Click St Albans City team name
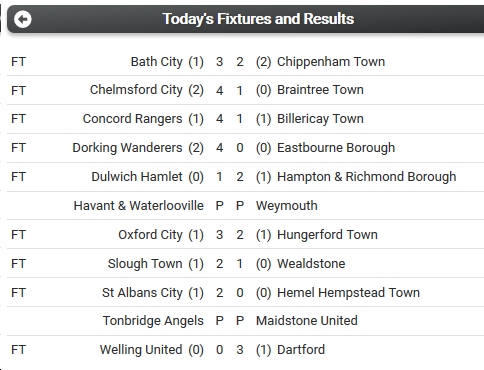 click(142, 293)
